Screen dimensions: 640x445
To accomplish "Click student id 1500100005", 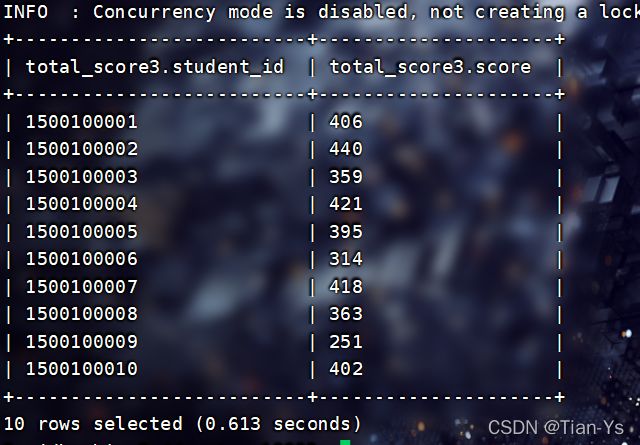I will (82, 231).
